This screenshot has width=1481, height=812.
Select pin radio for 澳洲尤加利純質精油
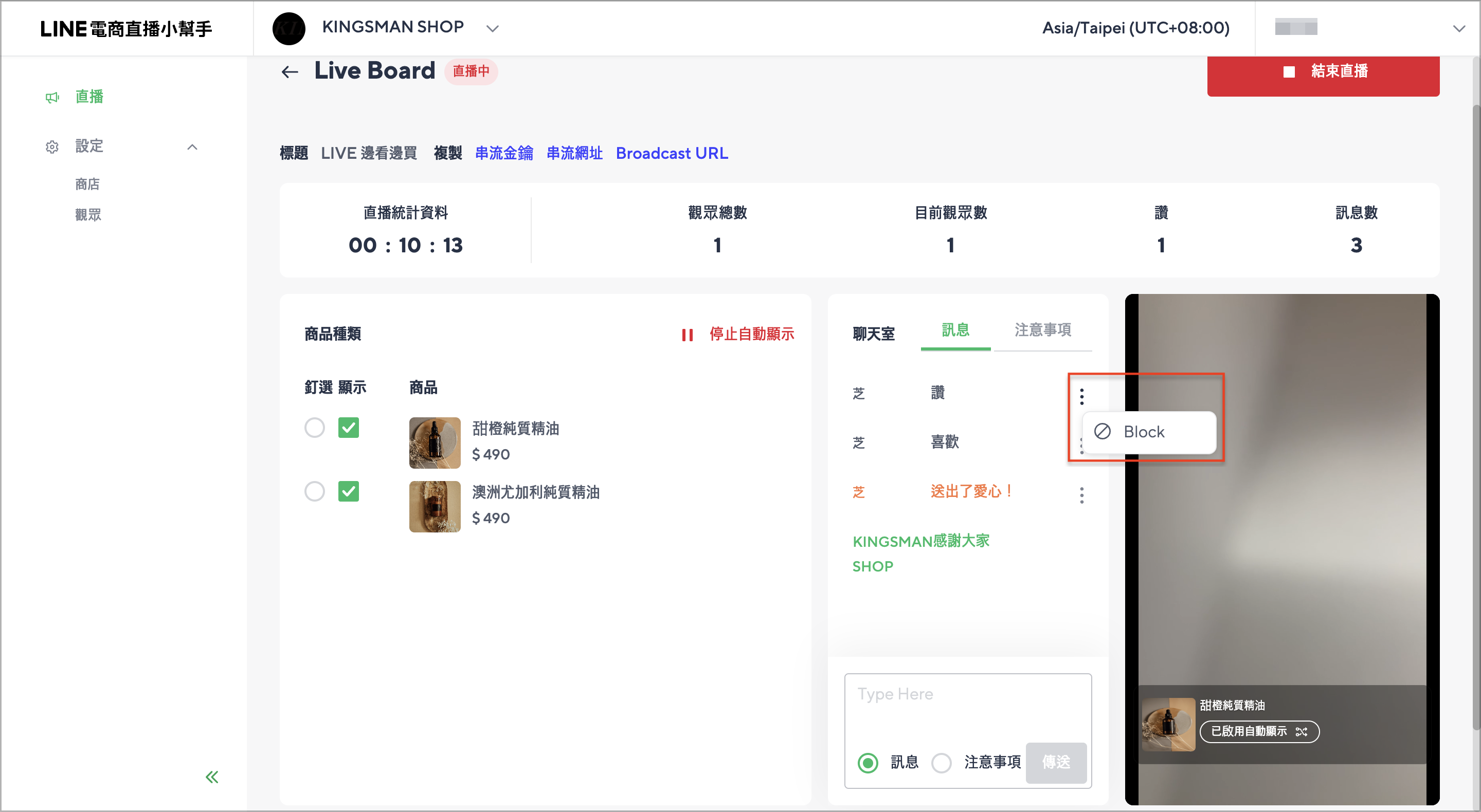tap(315, 491)
